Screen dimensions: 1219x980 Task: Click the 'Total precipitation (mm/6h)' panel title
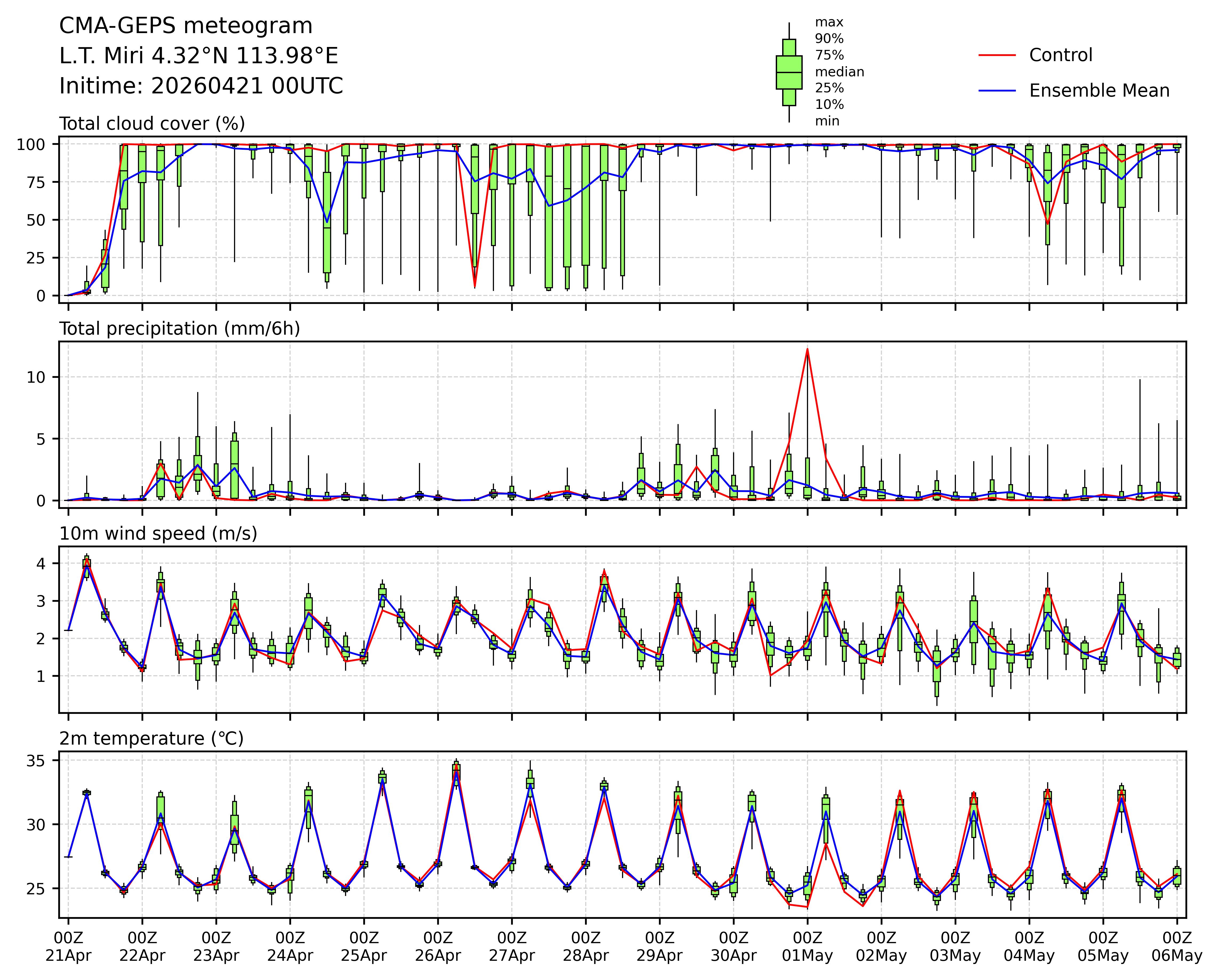point(179,329)
